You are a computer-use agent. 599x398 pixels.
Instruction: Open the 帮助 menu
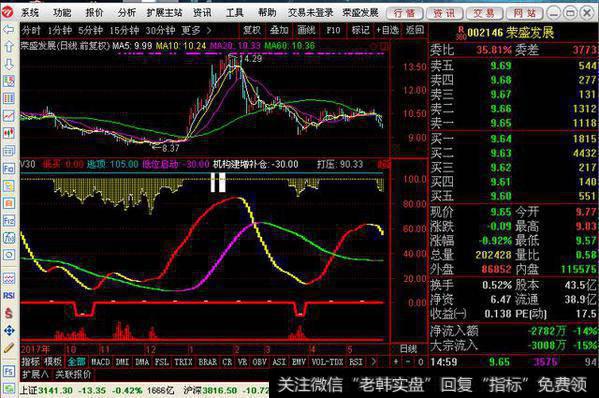pyautogui.click(x=267, y=13)
